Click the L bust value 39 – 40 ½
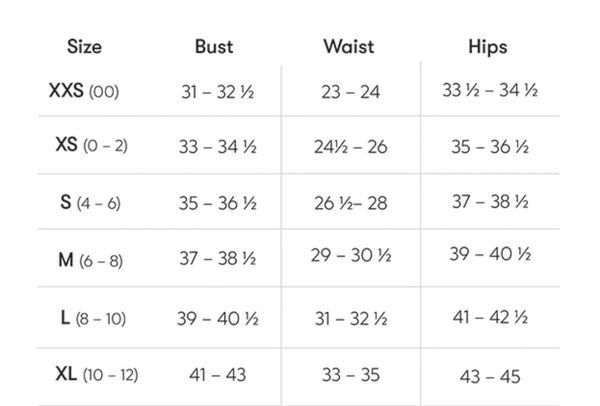 (218, 319)
